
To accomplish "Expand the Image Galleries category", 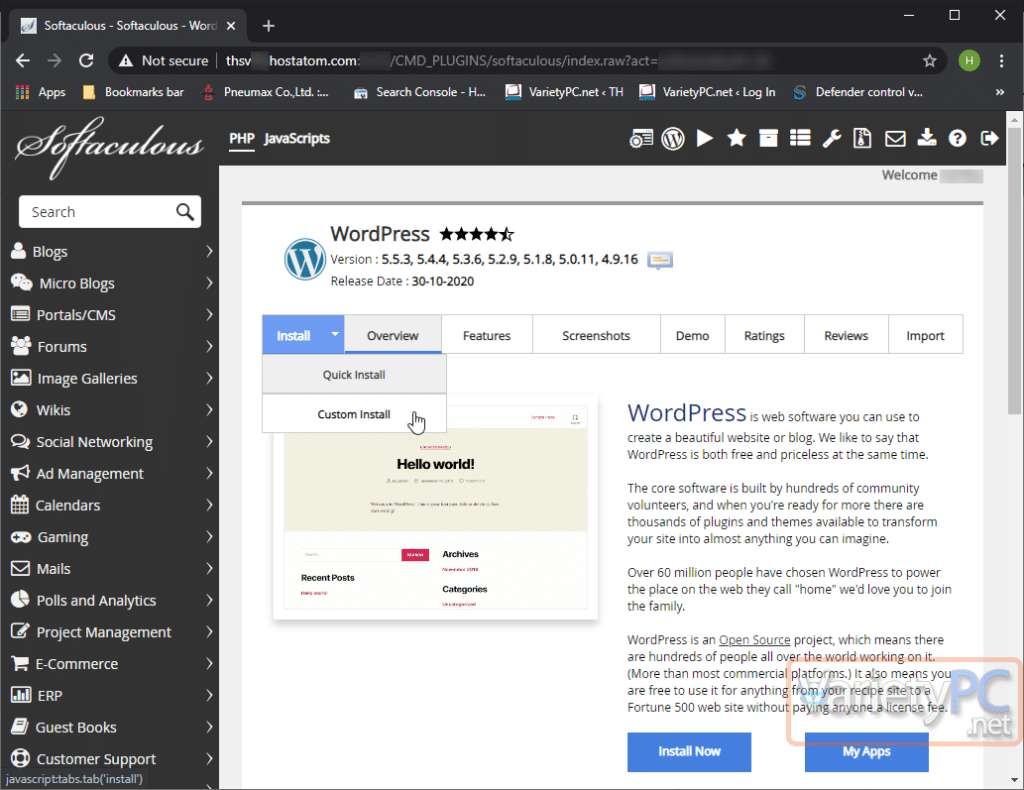I will pos(208,378).
